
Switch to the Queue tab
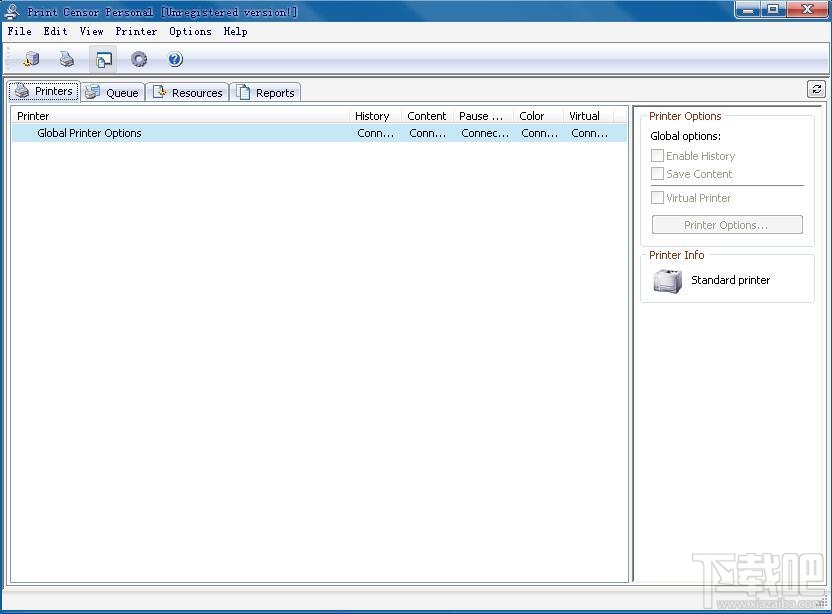click(112, 92)
